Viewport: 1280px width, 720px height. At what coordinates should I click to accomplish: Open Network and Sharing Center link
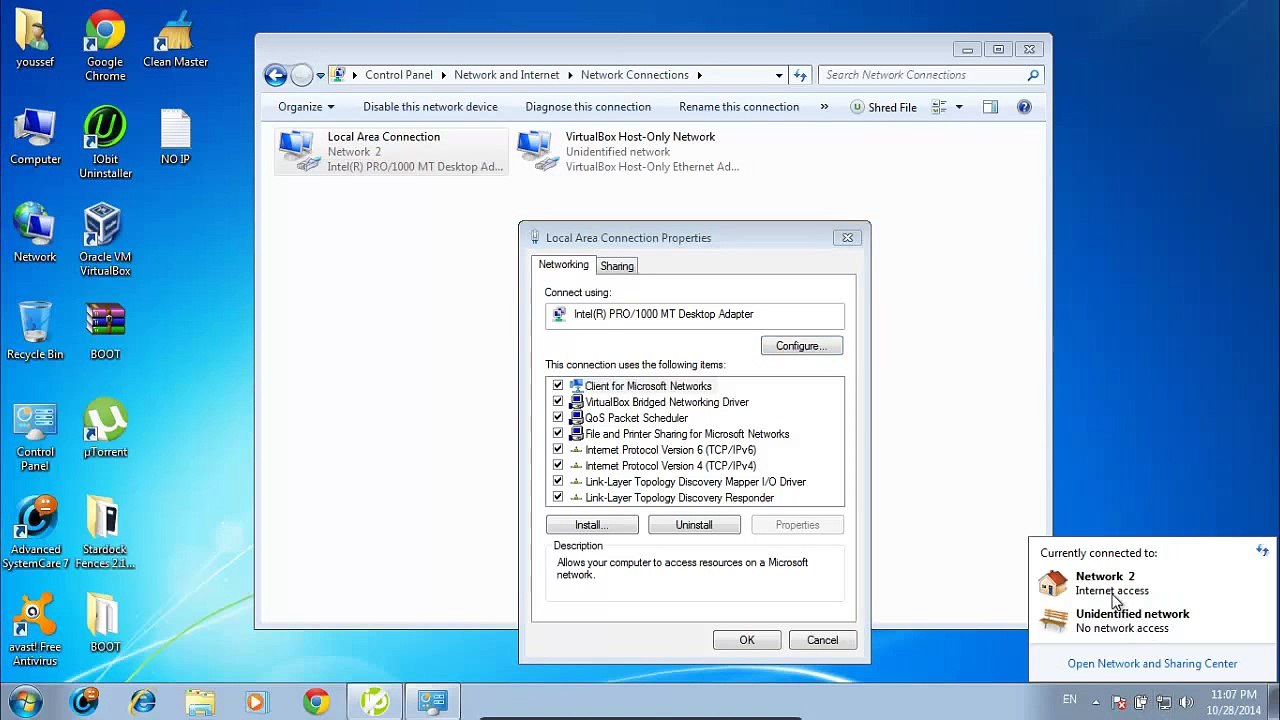click(1152, 664)
